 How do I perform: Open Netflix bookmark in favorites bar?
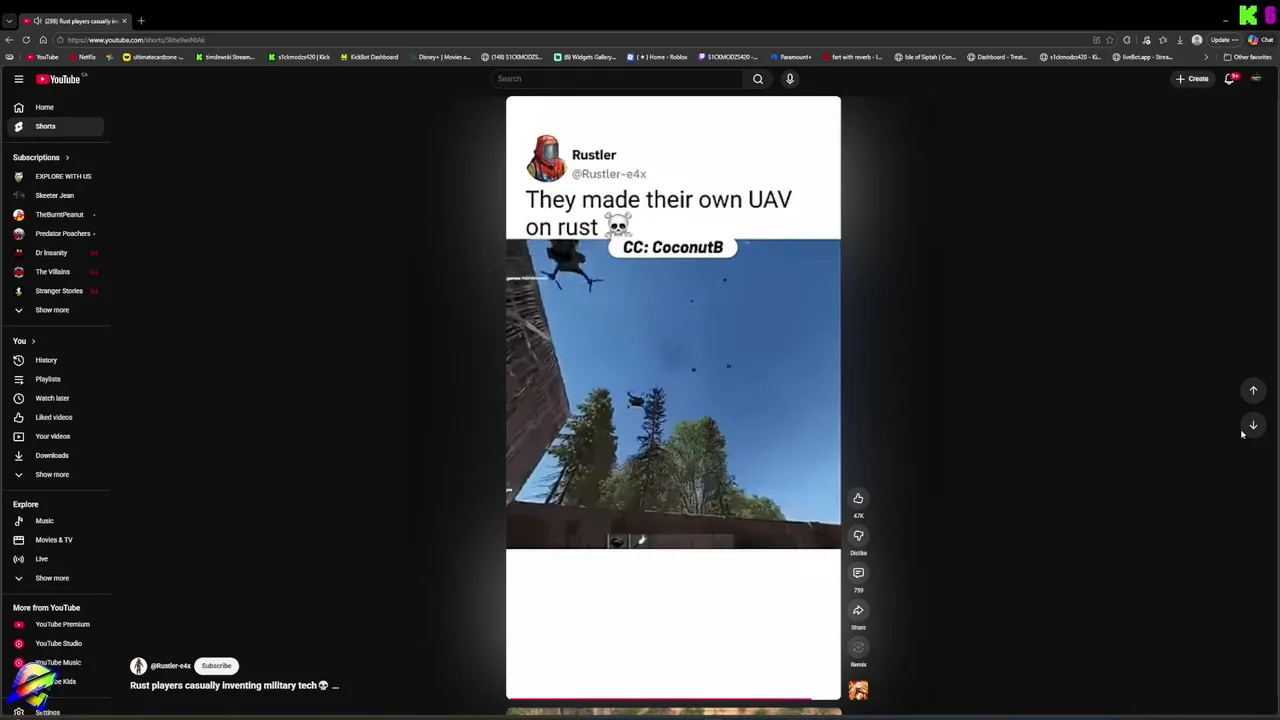pyautogui.click(x=82, y=57)
